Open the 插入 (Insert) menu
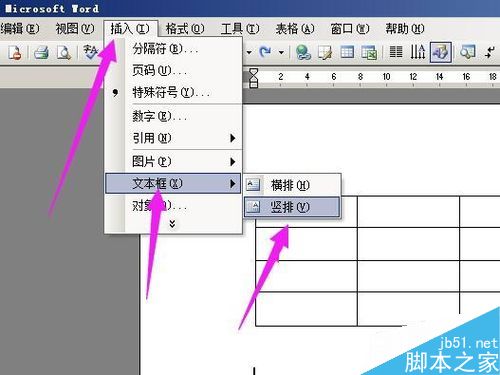500x375 pixels. click(130, 29)
